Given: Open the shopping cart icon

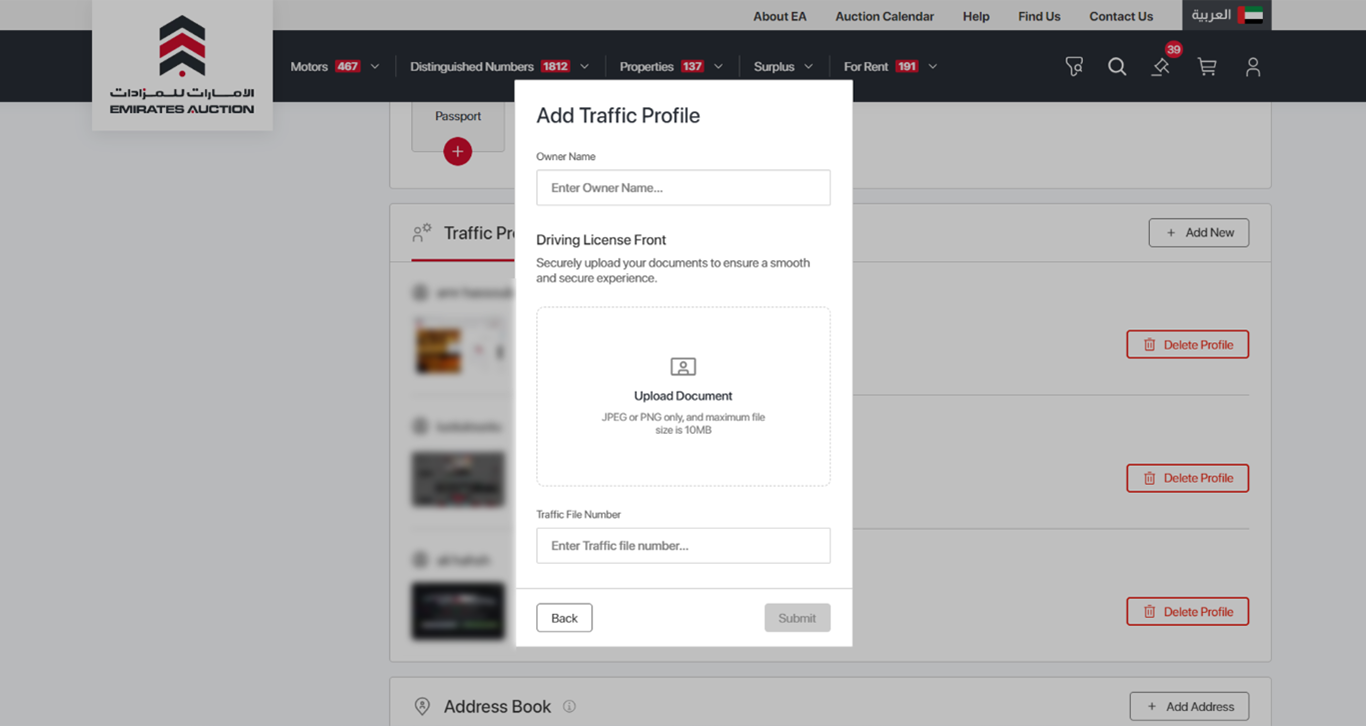Looking at the screenshot, I should pyautogui.click(x=1207, y=67).
